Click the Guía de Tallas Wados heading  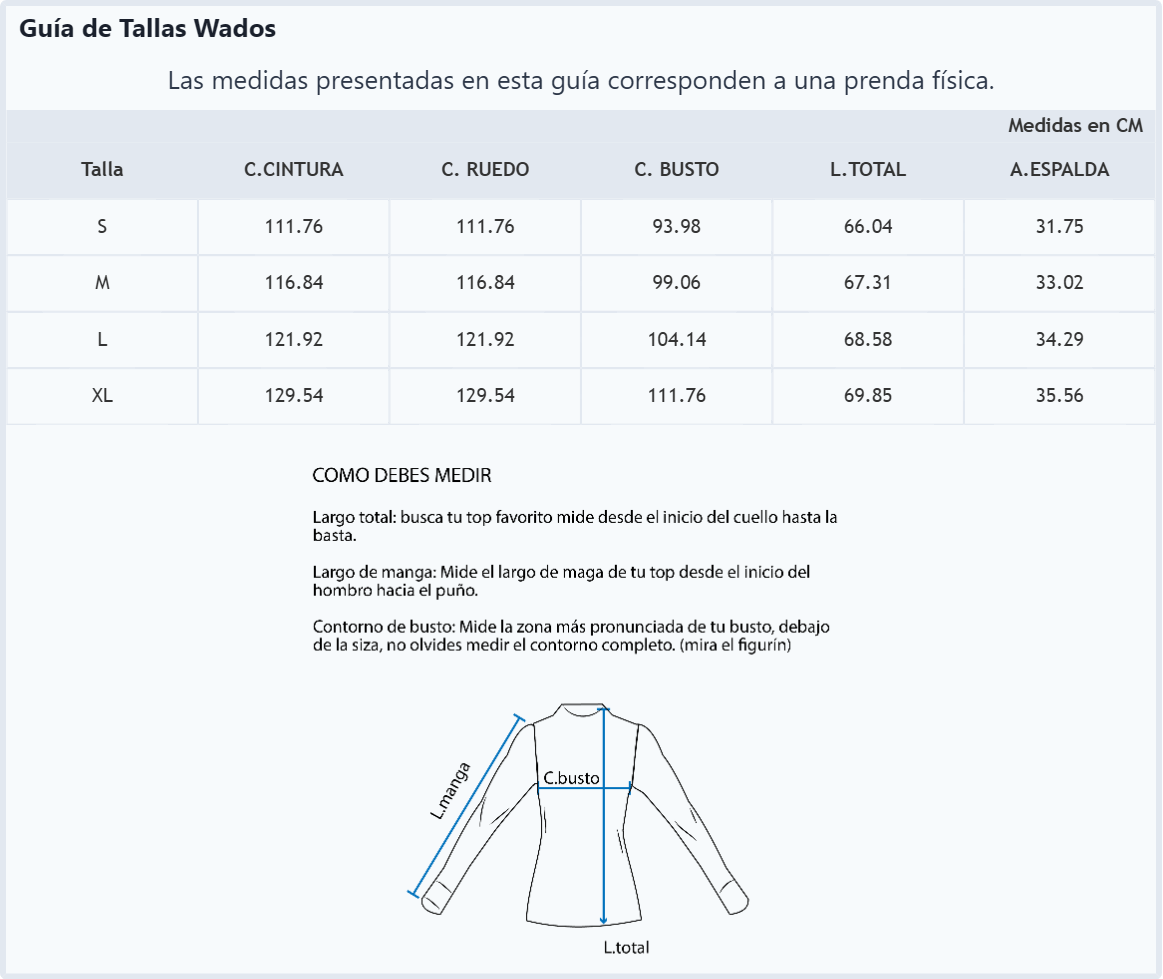point(148,28)
